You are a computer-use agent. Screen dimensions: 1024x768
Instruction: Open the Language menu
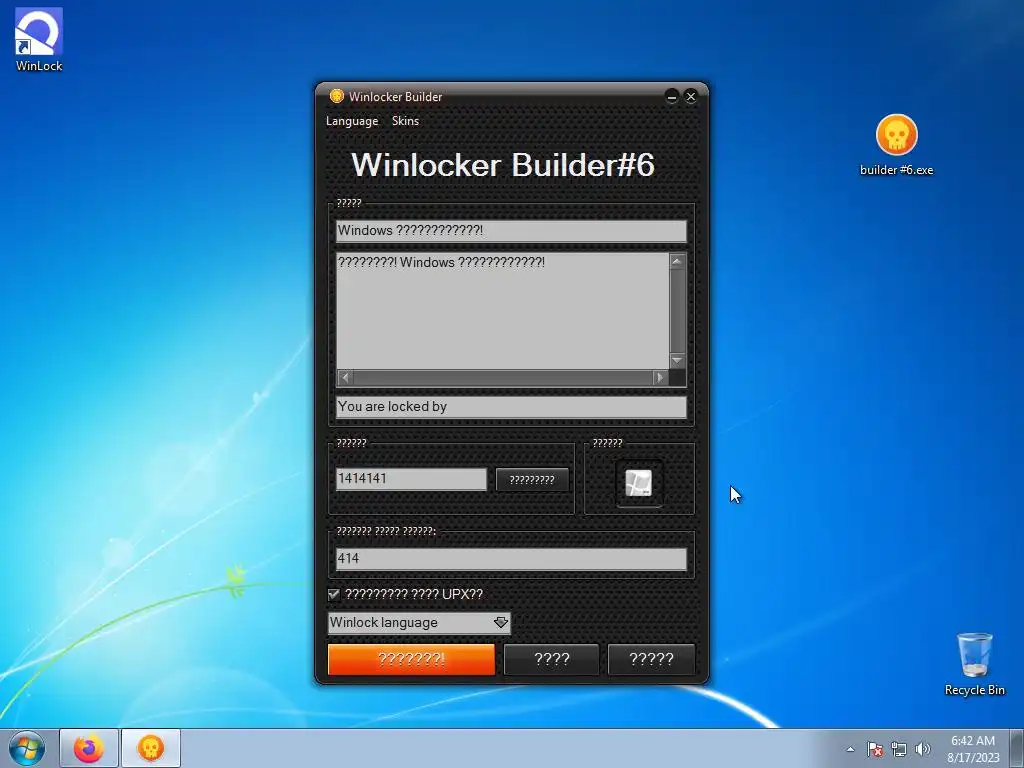point(352,121)
